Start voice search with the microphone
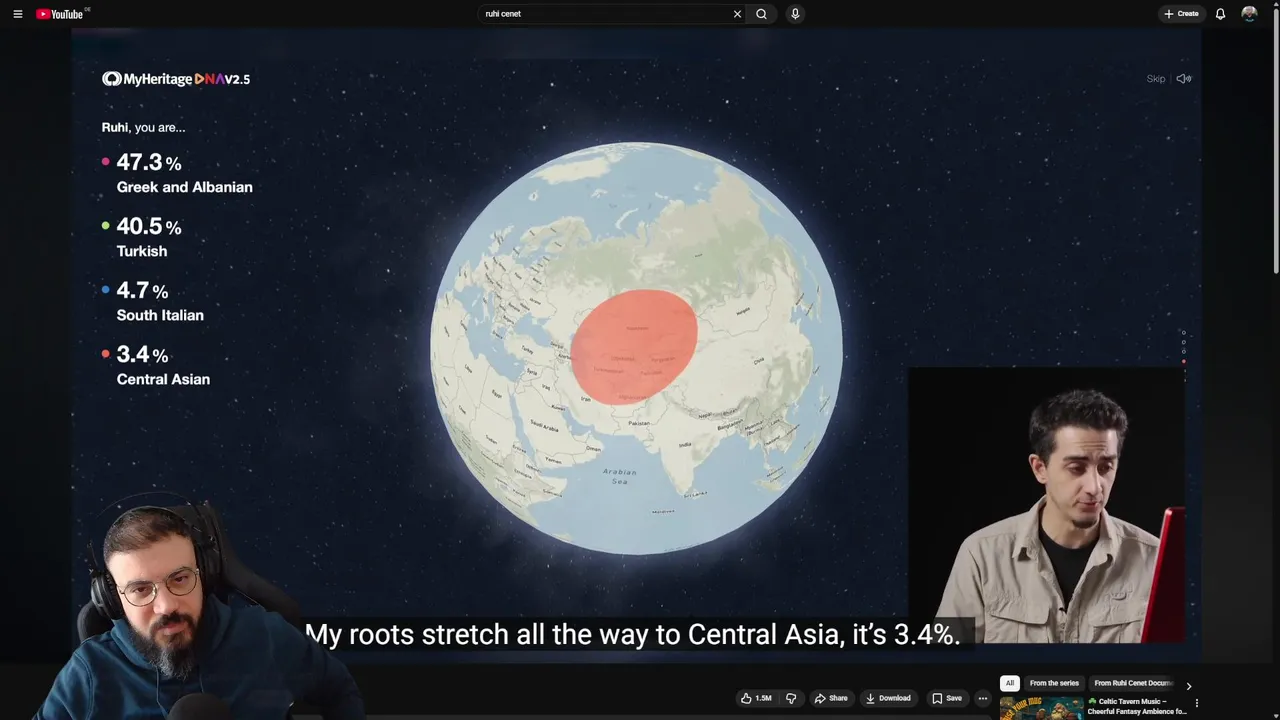Viewport: 1280px width, 720px height. point(795,14)
